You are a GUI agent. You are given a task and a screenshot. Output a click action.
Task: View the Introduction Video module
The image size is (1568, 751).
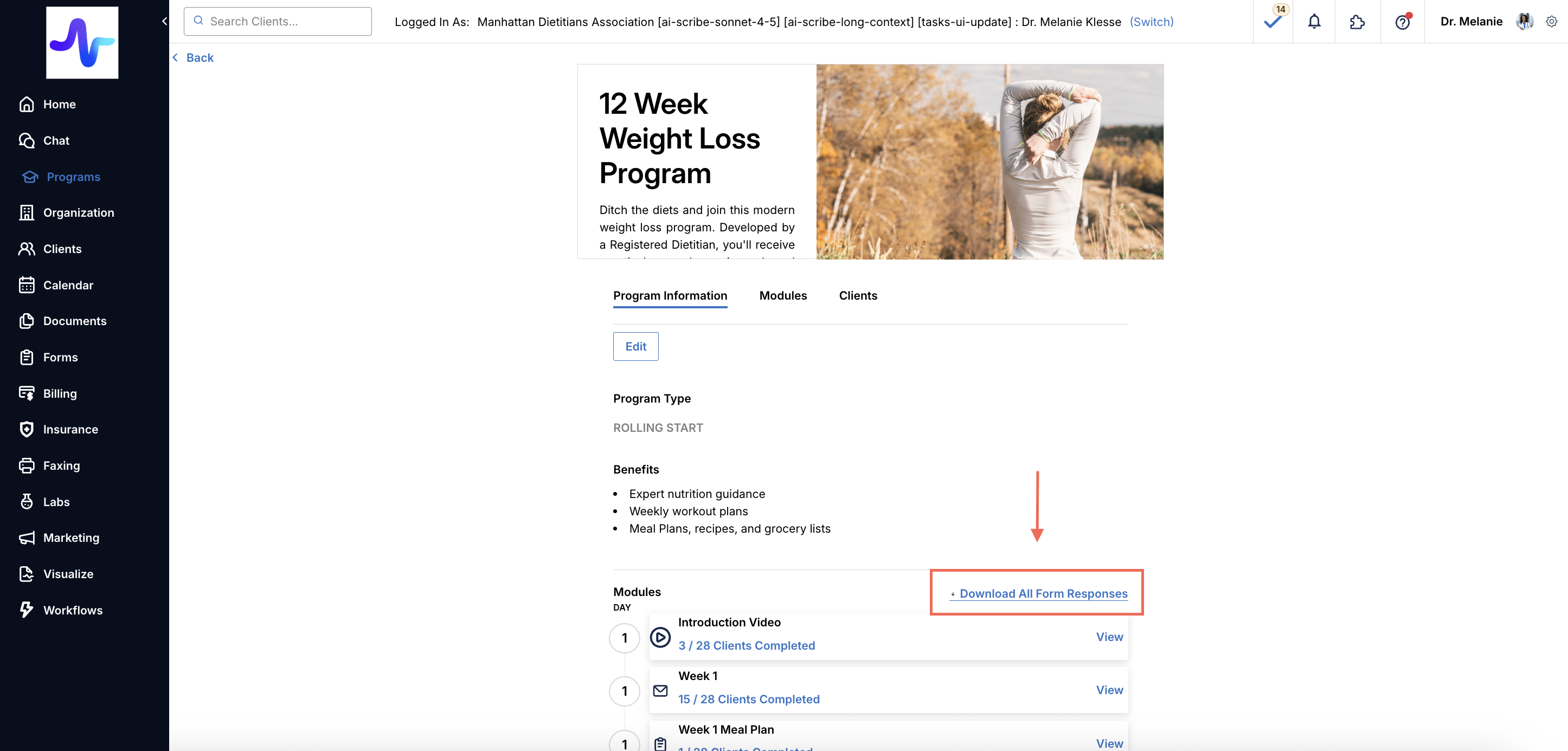click(x=1109, y=637)
